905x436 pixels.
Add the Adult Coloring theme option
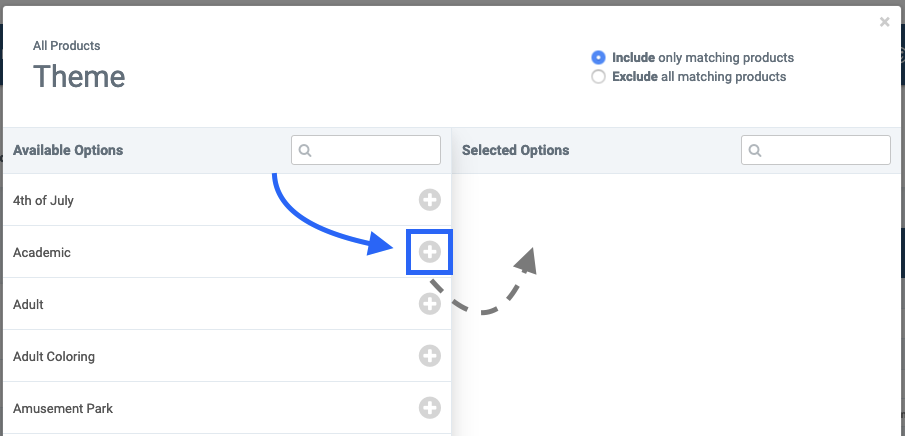click(429, 356)
